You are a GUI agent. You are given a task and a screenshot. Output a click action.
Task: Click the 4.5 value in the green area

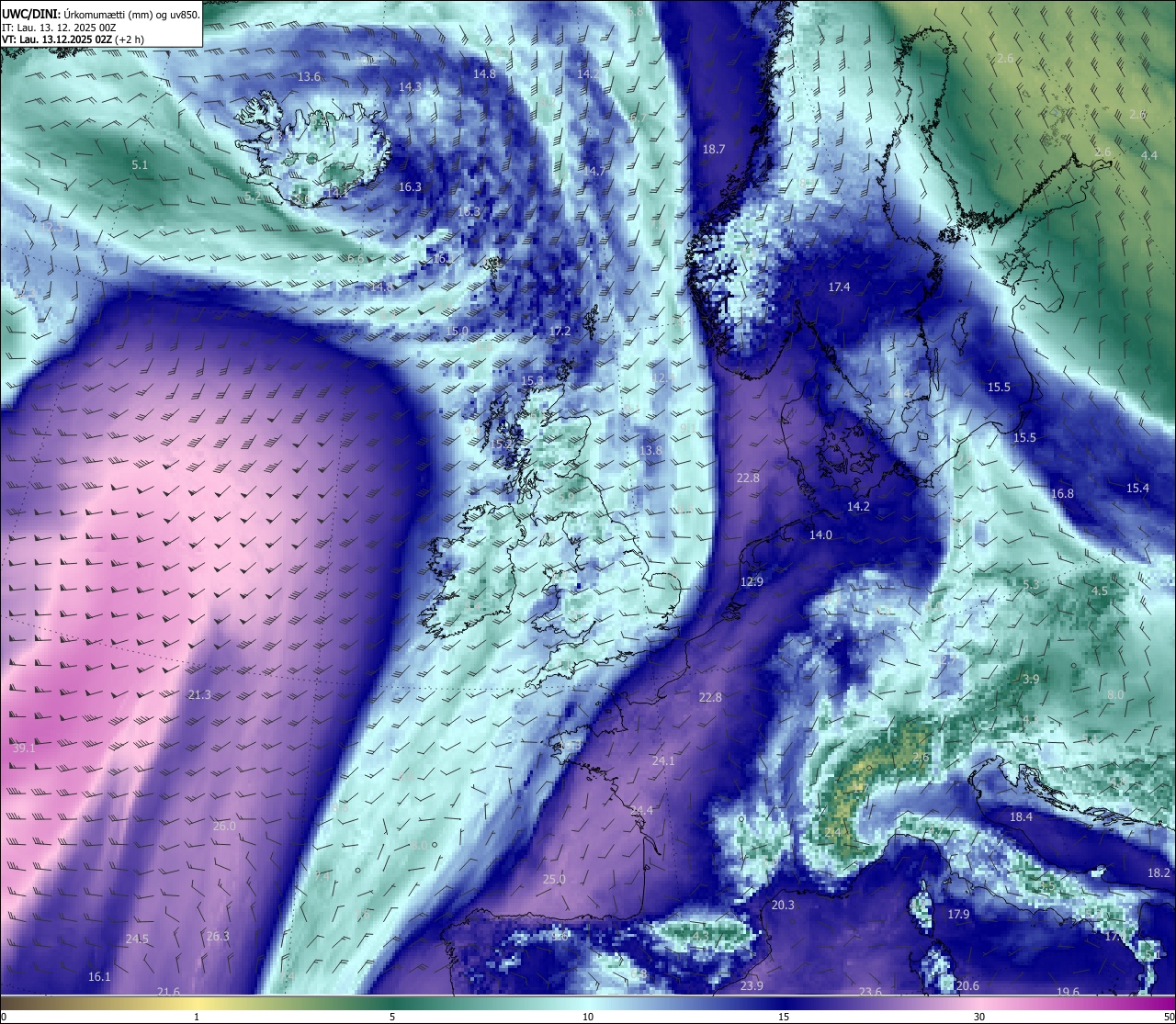(1099, 591)
